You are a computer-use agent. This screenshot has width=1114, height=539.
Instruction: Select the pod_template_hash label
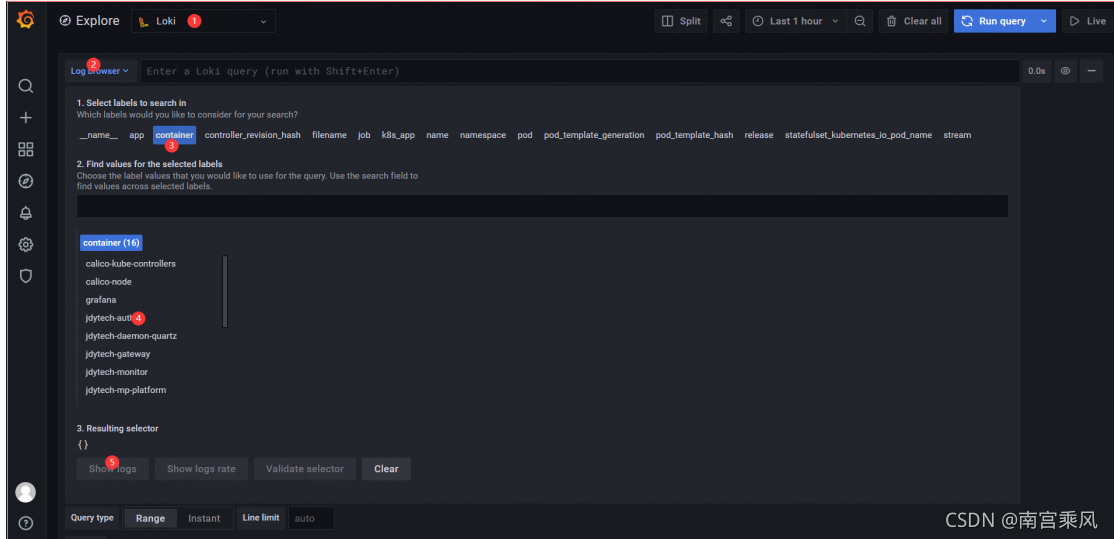694,135
